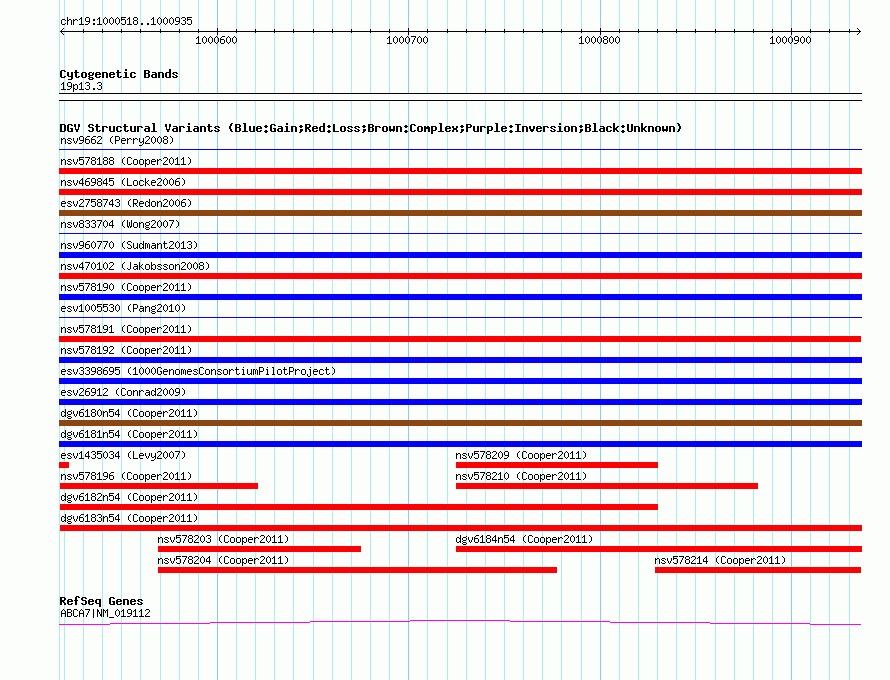
Task: Click the red bar below dgv6183n54
Action: click(x=460, y=528)
